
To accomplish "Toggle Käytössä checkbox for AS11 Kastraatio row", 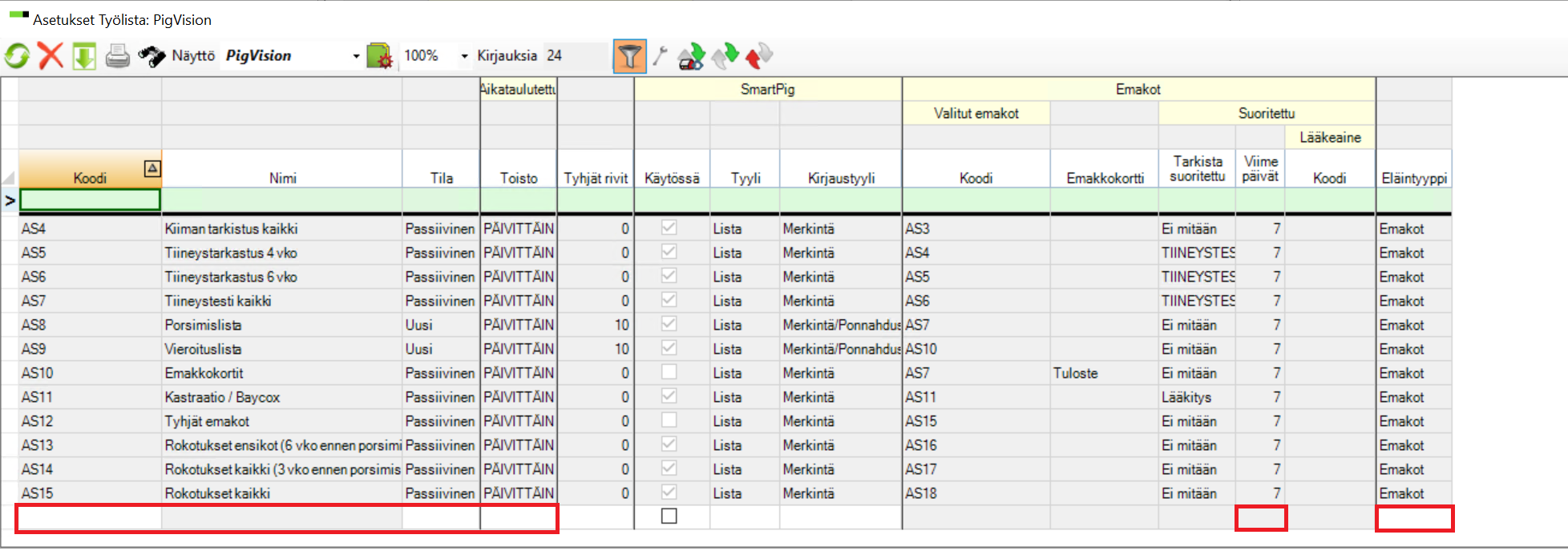I will 669,396.
